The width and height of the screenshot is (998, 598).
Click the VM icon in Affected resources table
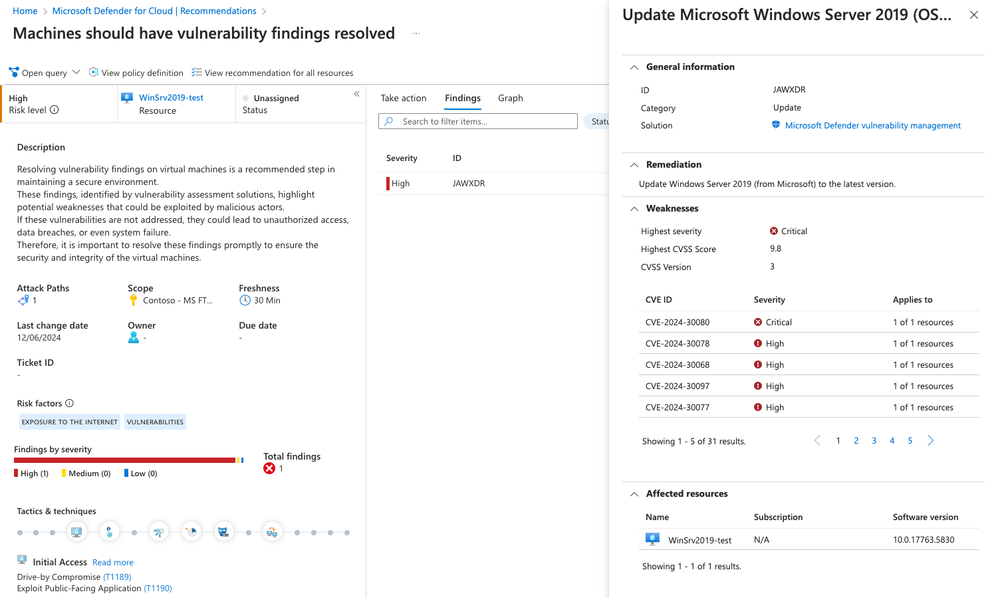[652, 539]
